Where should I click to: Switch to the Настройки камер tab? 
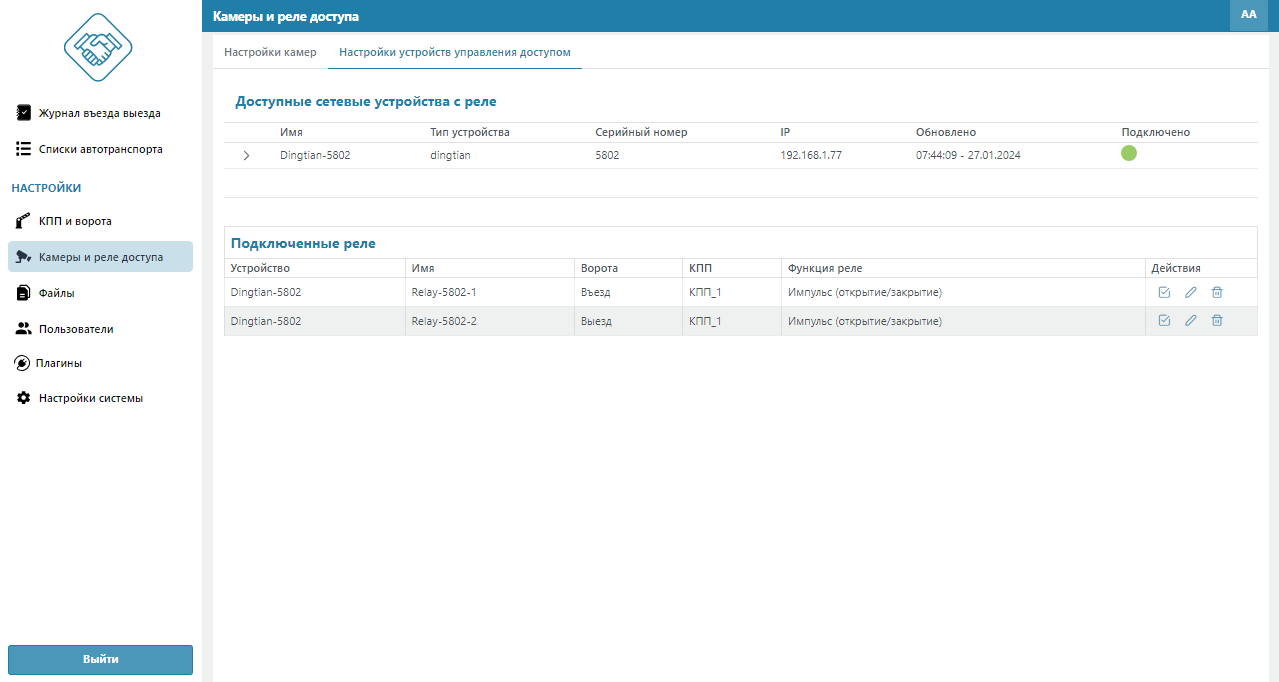(270, 52)
